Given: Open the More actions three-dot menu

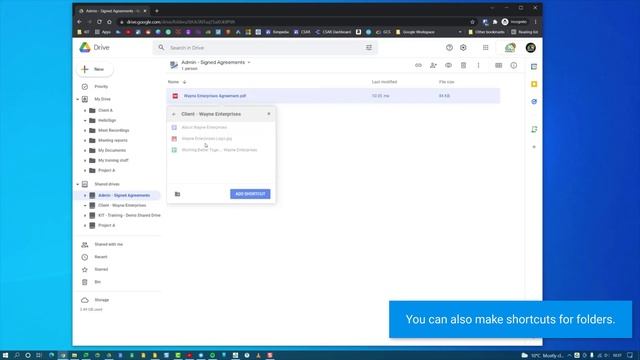Looking at the screenshot, I should tap(478, 65).
